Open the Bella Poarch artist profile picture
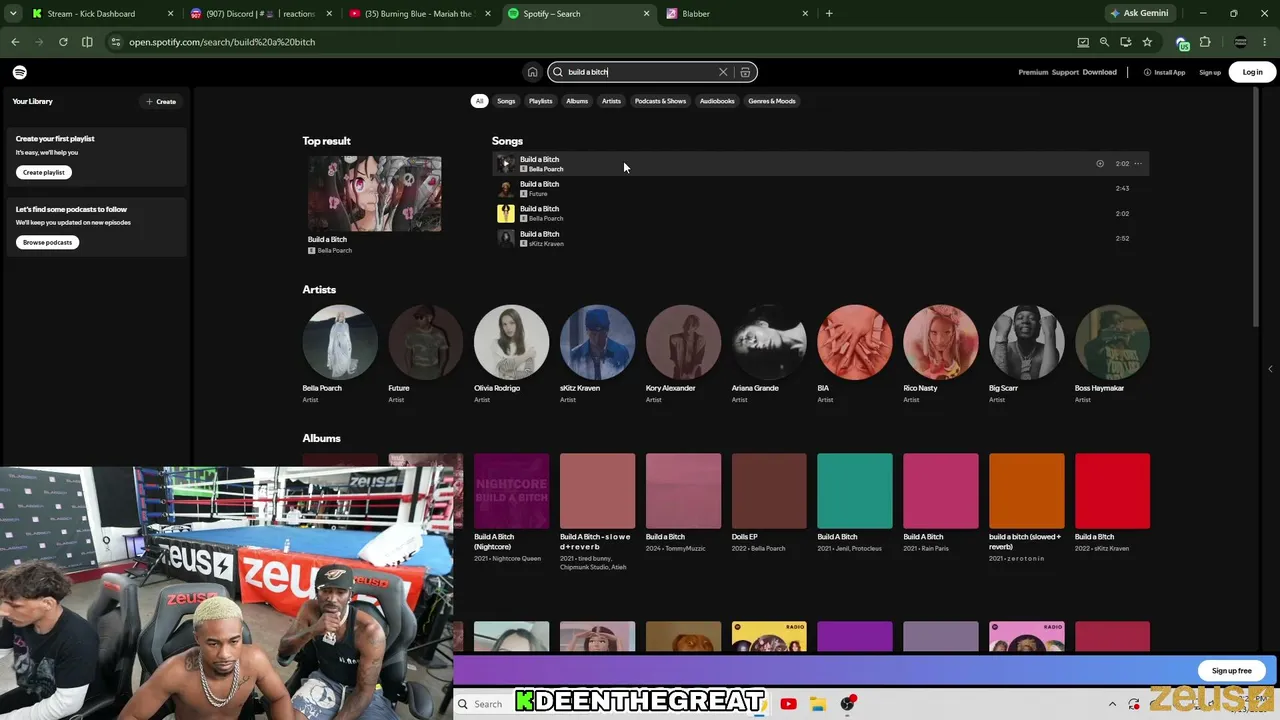The height and width of the screenshot is (720, 1280). [340, 342]
